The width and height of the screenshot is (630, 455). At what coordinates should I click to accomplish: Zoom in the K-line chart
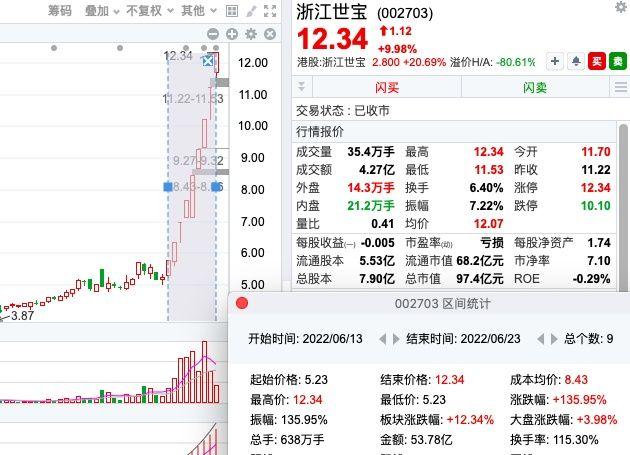(x=232, y=34)
